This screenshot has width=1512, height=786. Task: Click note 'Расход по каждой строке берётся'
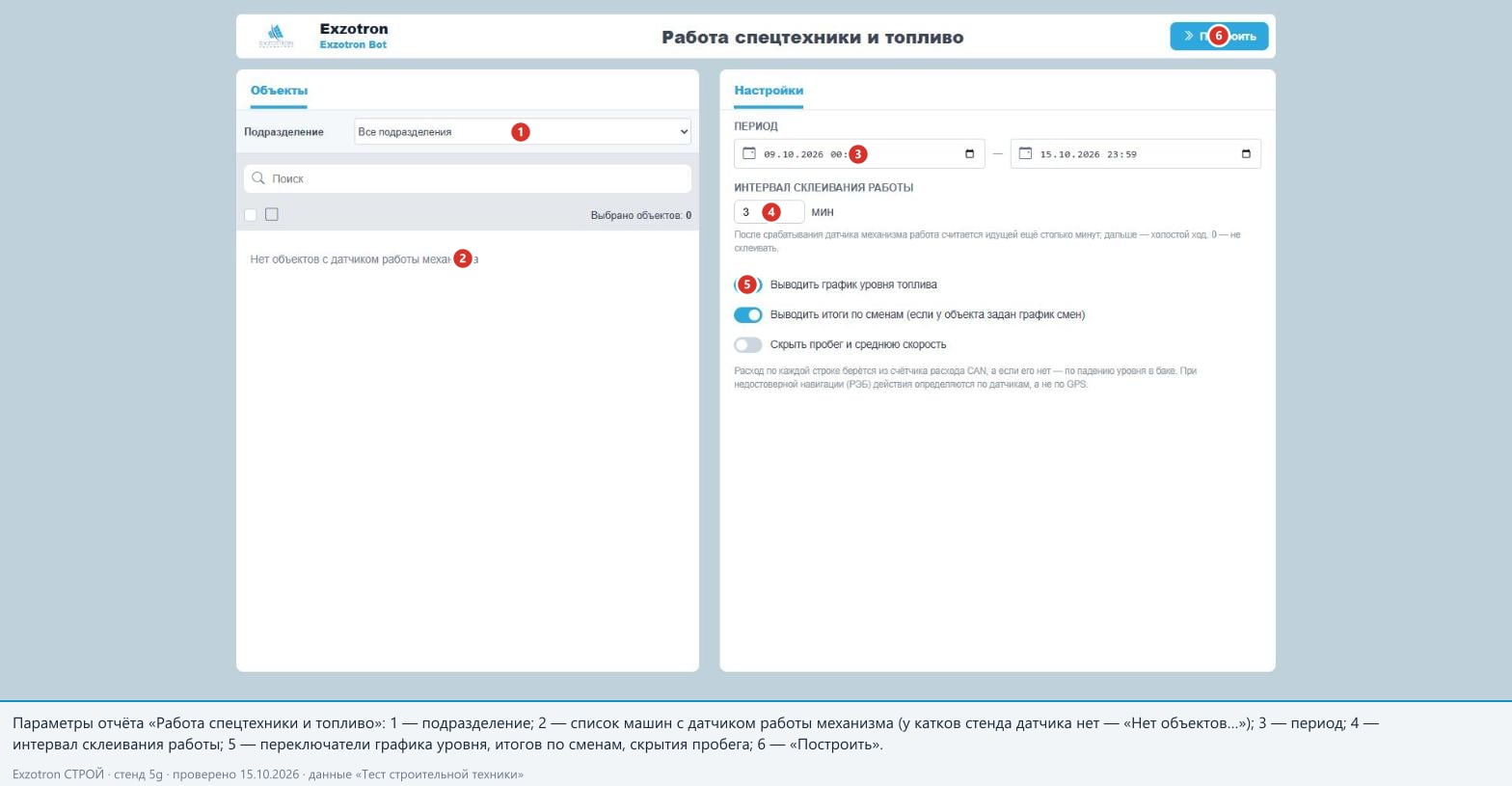pos(965,377)
